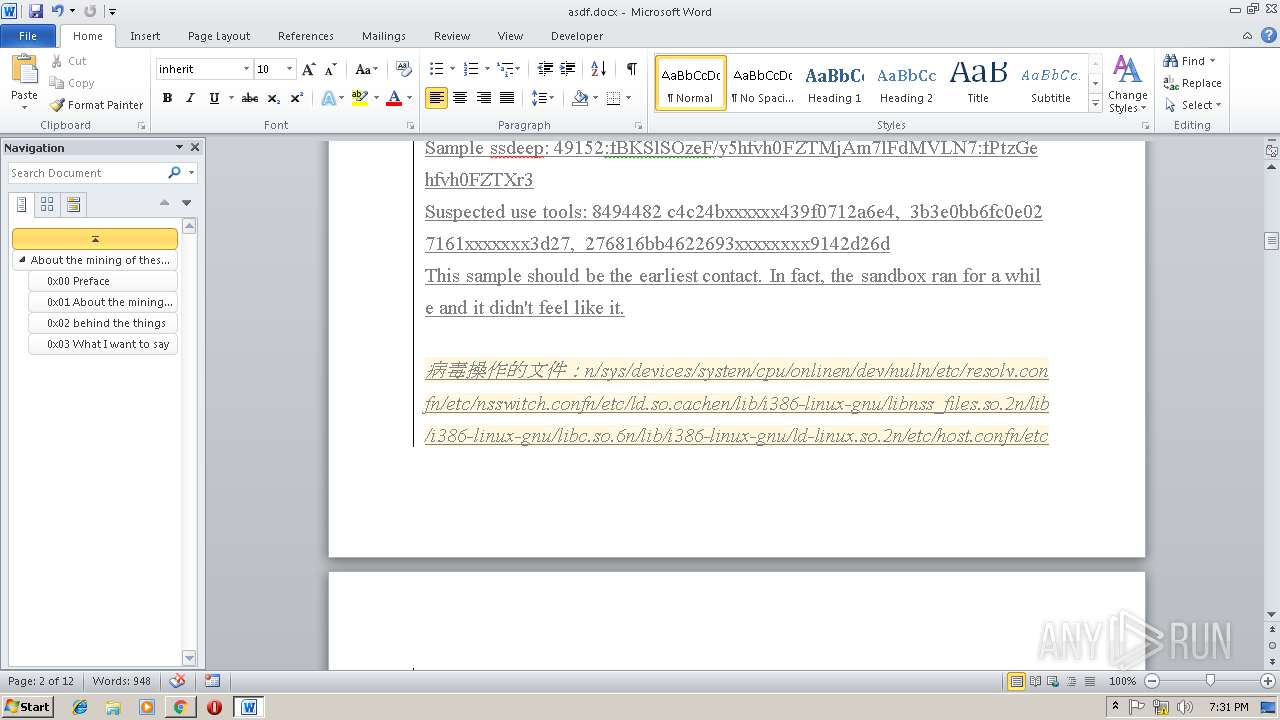The image size is (1280, 720).
Task: Click the Paste icon
Action: pos(24,70)
